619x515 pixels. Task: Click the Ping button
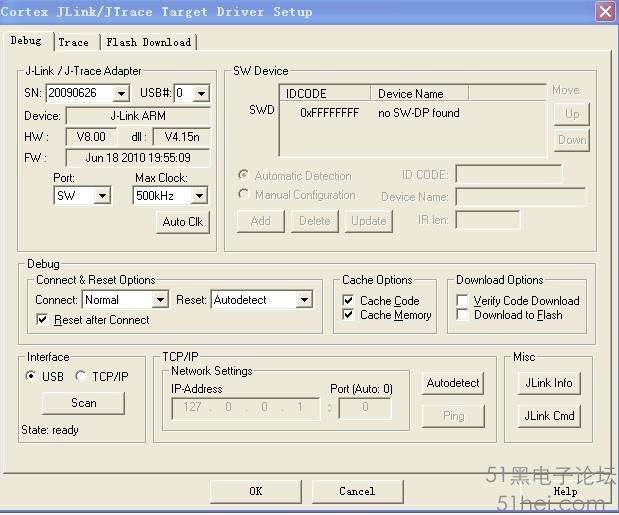coord(453,416)
